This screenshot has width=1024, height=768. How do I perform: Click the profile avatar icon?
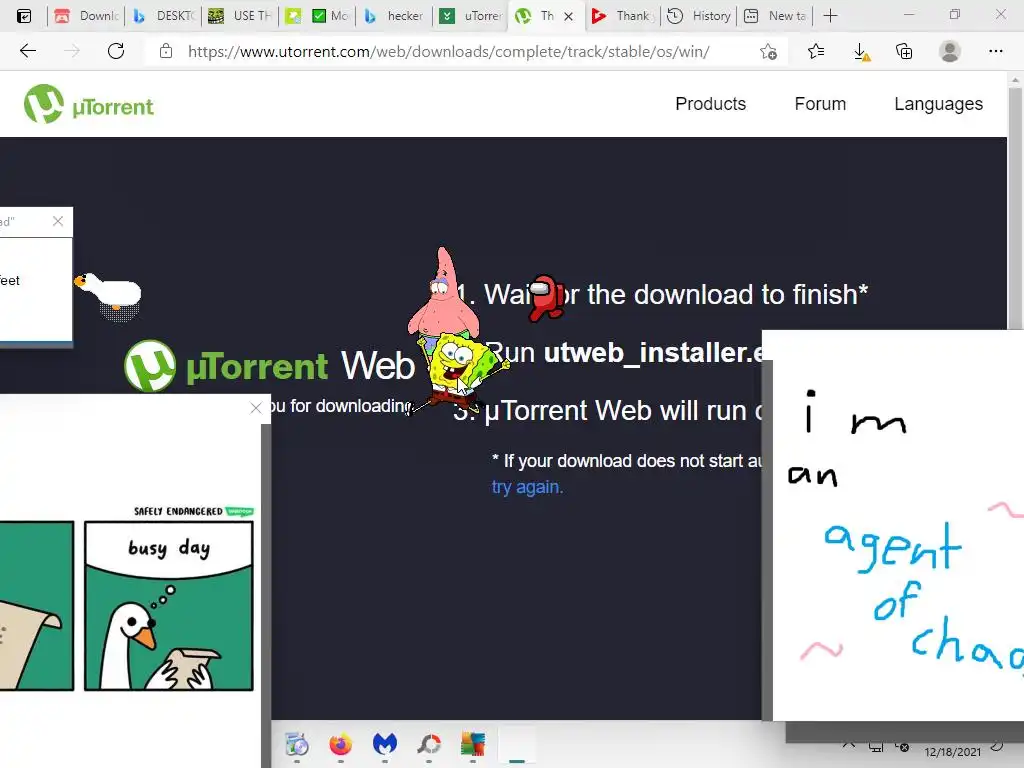point(950,51)
